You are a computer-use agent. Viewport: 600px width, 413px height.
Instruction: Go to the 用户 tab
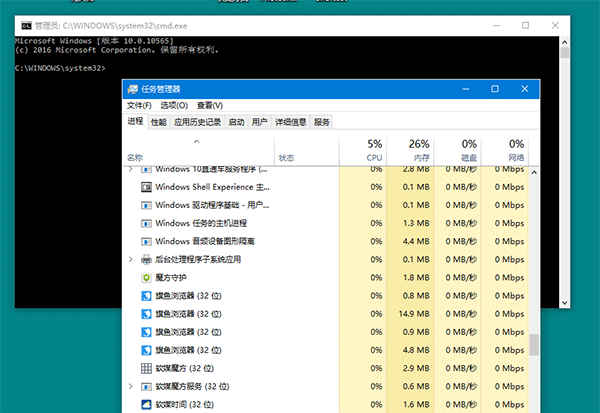click(x=259, y=122)
